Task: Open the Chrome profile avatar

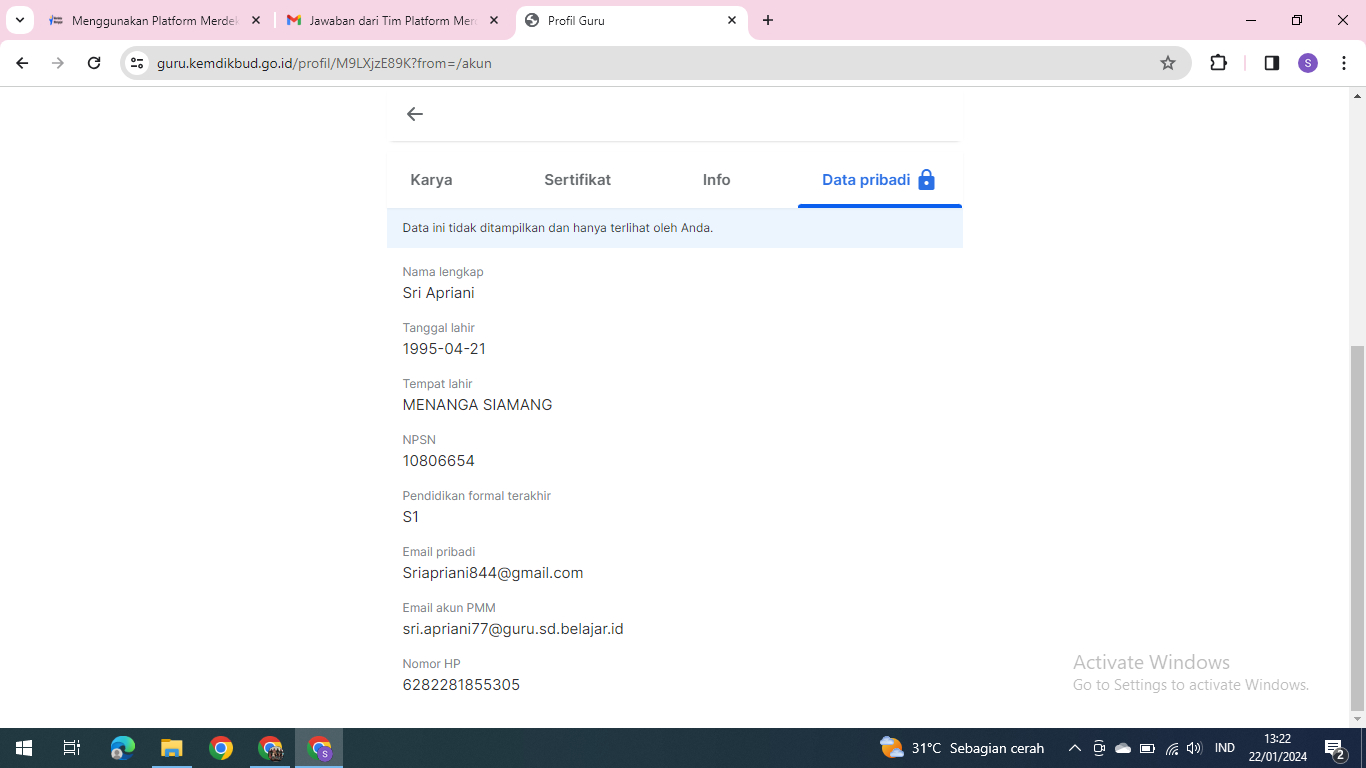Action: point(1308,63)
